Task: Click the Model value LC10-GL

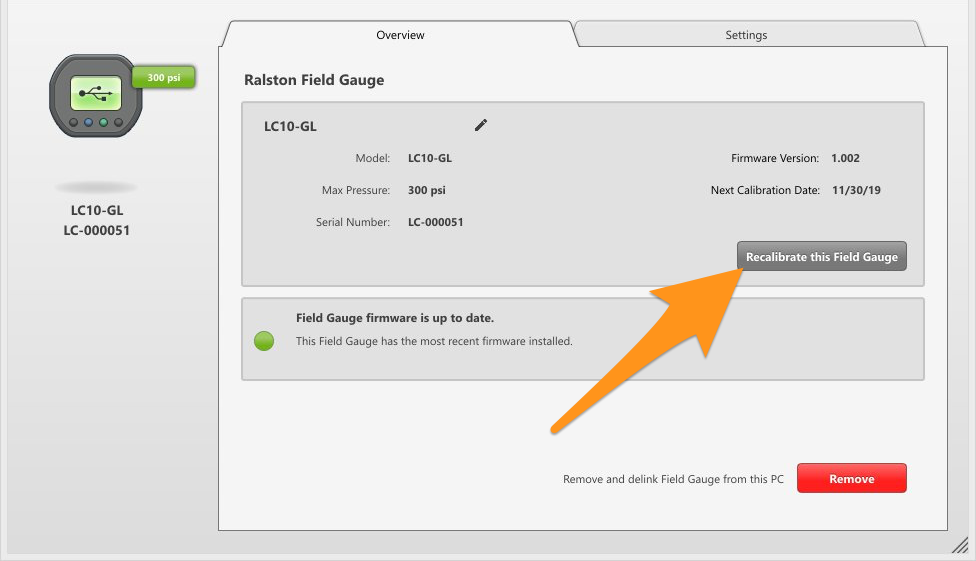Action: pos(429,158)
